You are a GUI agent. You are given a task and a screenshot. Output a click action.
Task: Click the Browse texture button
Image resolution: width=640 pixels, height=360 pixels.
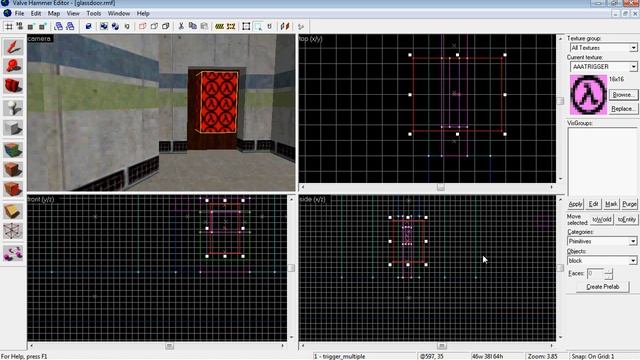coord(623,95)
